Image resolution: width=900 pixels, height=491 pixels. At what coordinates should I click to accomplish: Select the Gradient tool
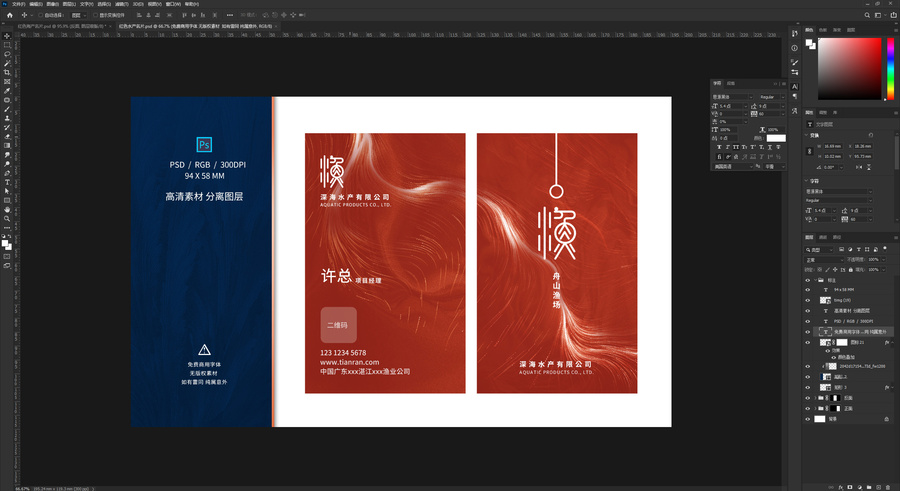click(7, 145)
